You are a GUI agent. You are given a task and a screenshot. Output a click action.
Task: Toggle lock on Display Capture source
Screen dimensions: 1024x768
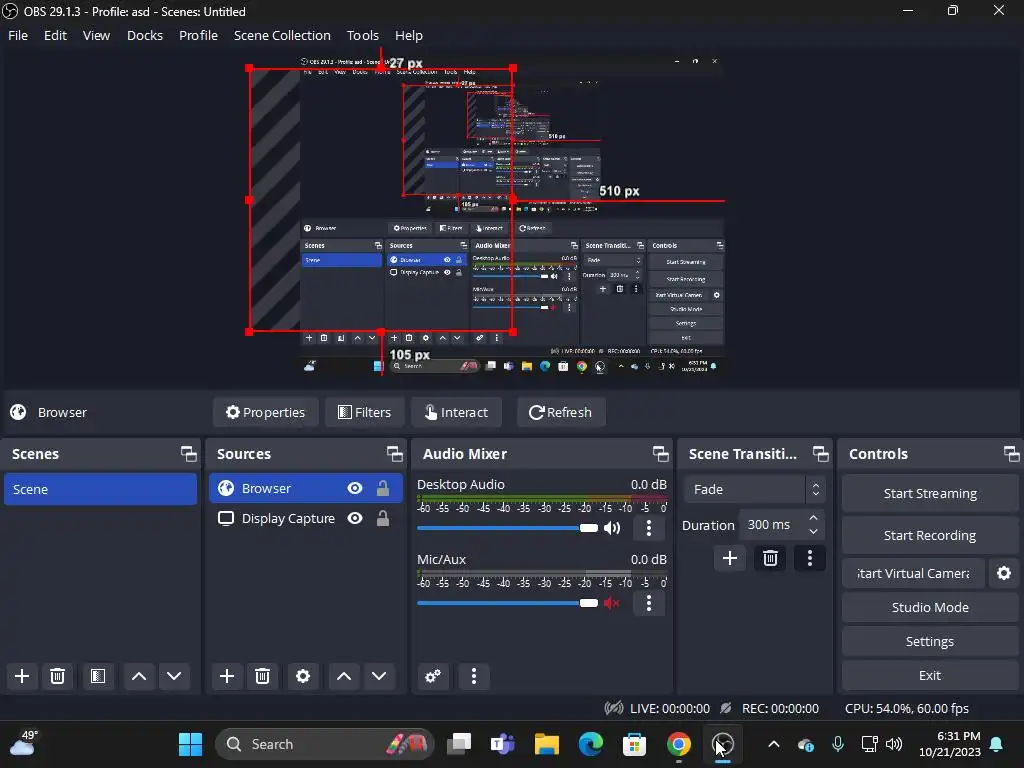[x=383, y=519]
